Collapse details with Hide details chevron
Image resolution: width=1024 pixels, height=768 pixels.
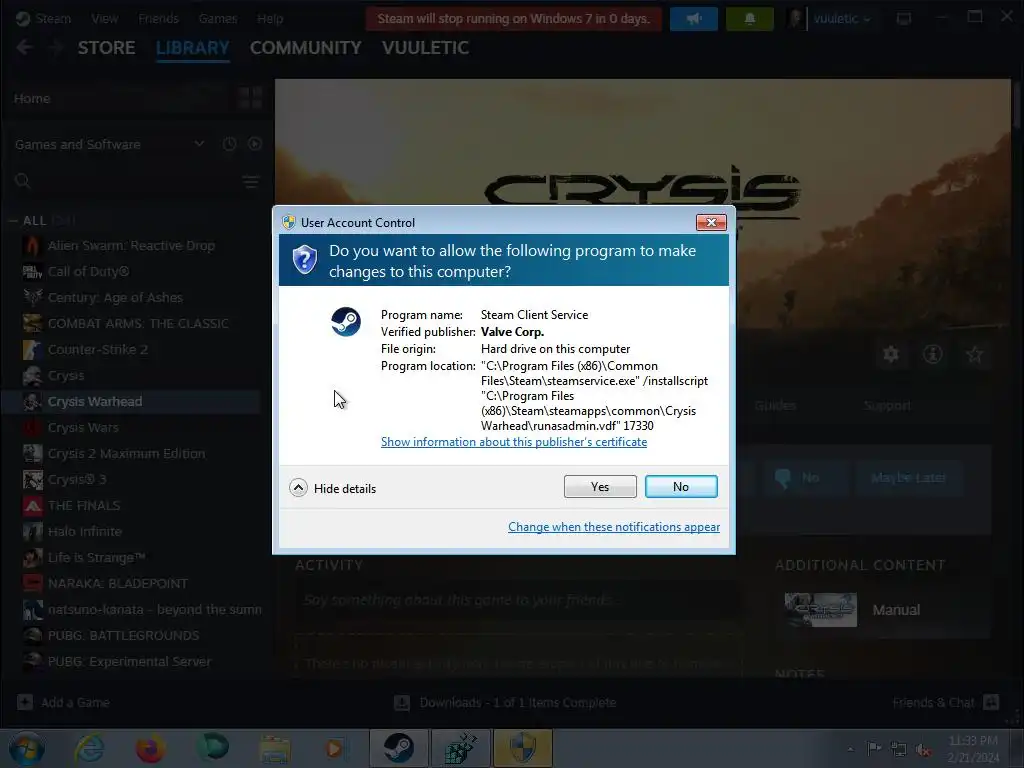coord(298,488)
